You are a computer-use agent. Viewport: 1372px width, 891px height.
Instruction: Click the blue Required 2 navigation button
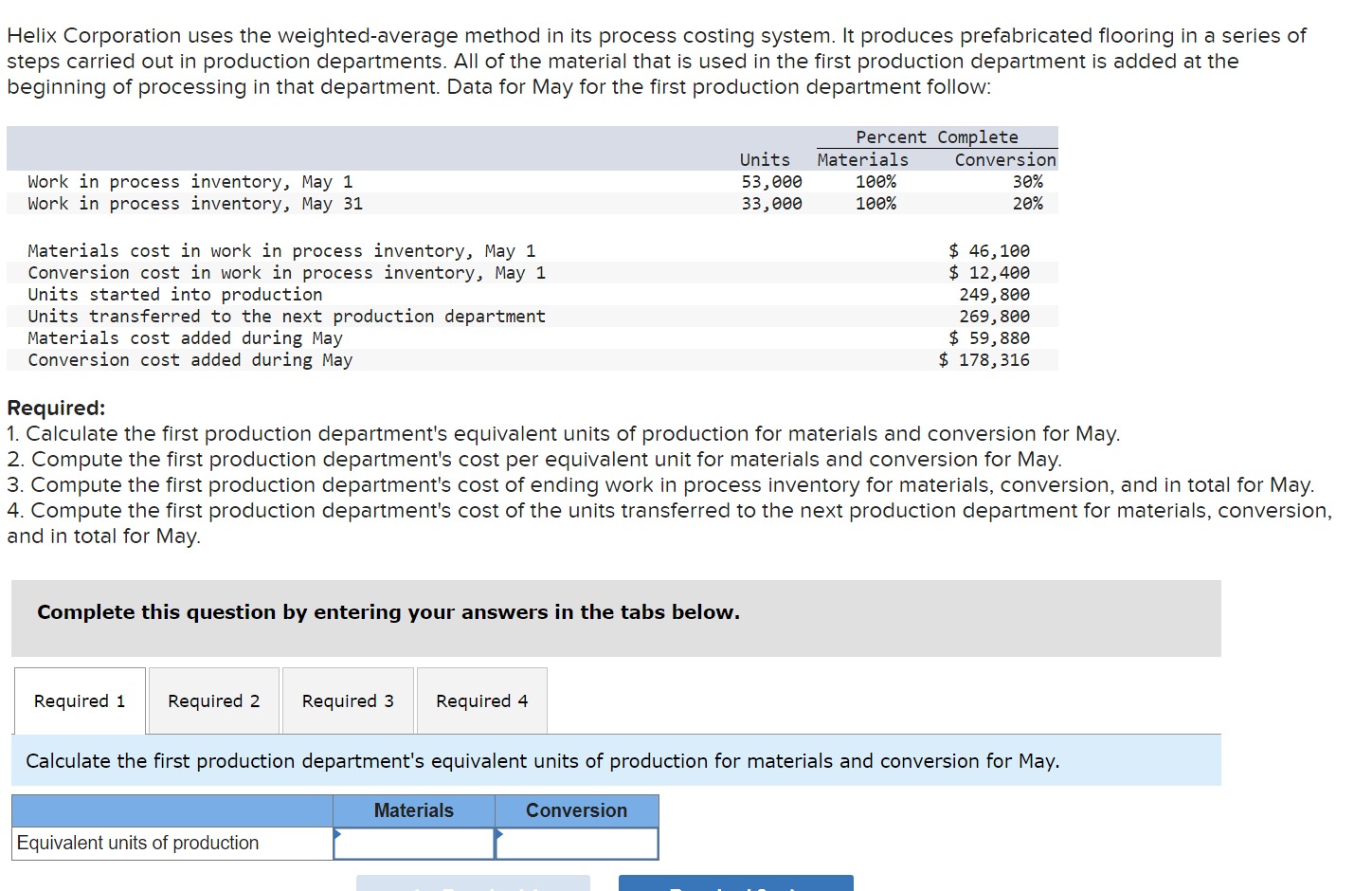point(734,883)
